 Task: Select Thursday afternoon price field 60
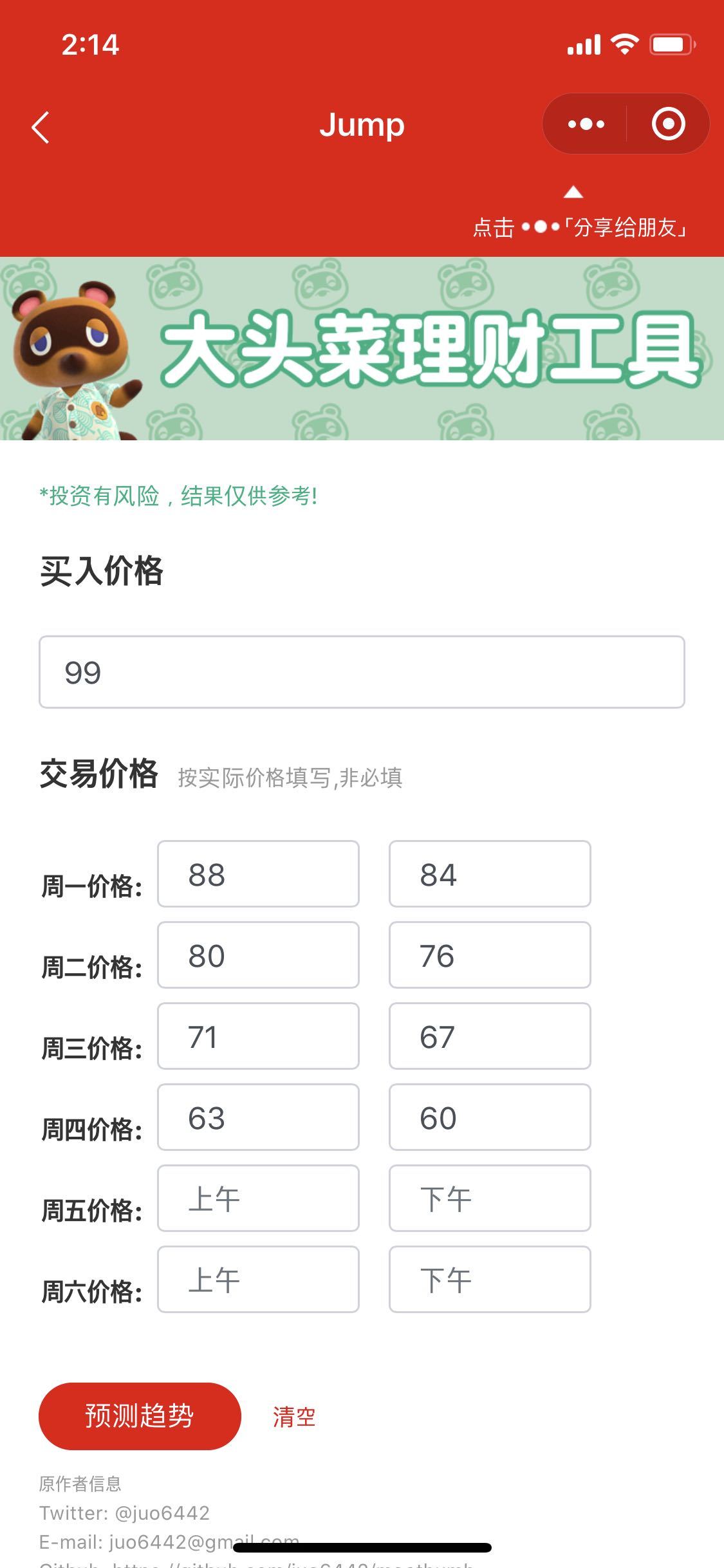pyautogui.click(x=490, y=1117)
